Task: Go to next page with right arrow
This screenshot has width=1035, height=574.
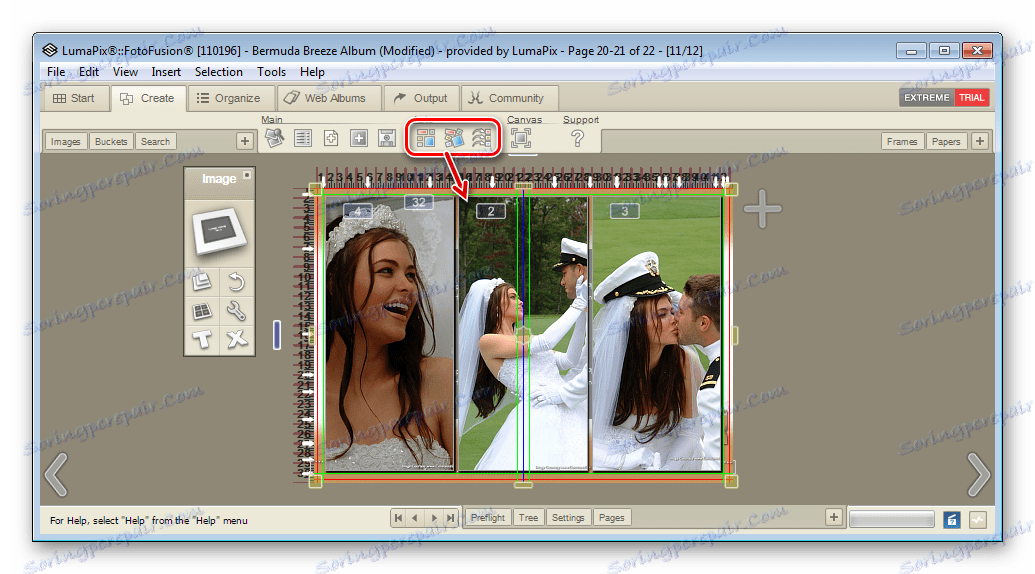Action: pos(977,475)
